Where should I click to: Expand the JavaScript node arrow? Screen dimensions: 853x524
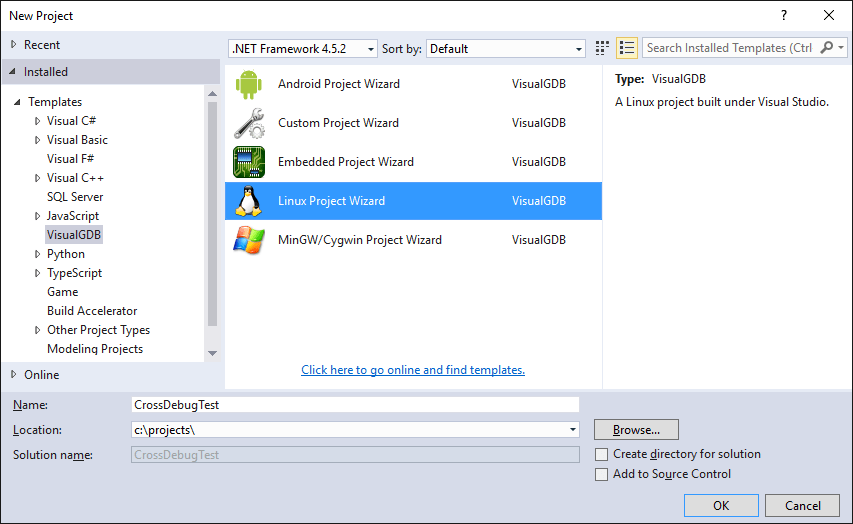[x=37, y=216]
